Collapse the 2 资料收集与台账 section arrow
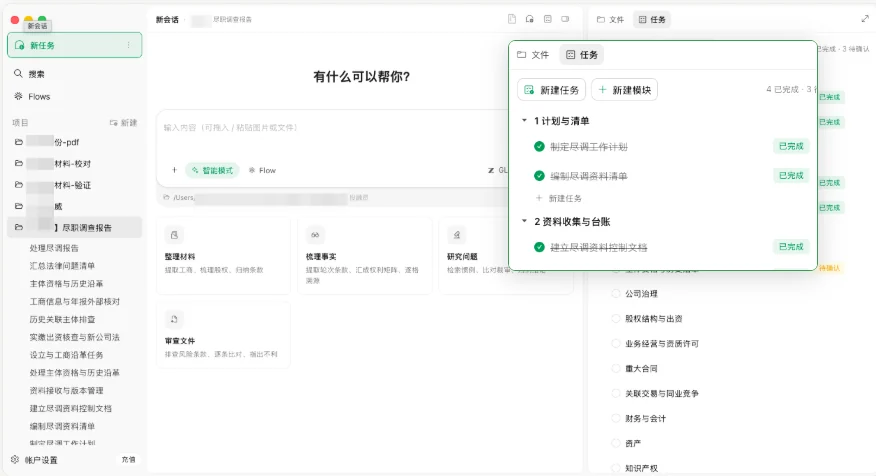Screen dimensions: 876x476 click(524, 221)
